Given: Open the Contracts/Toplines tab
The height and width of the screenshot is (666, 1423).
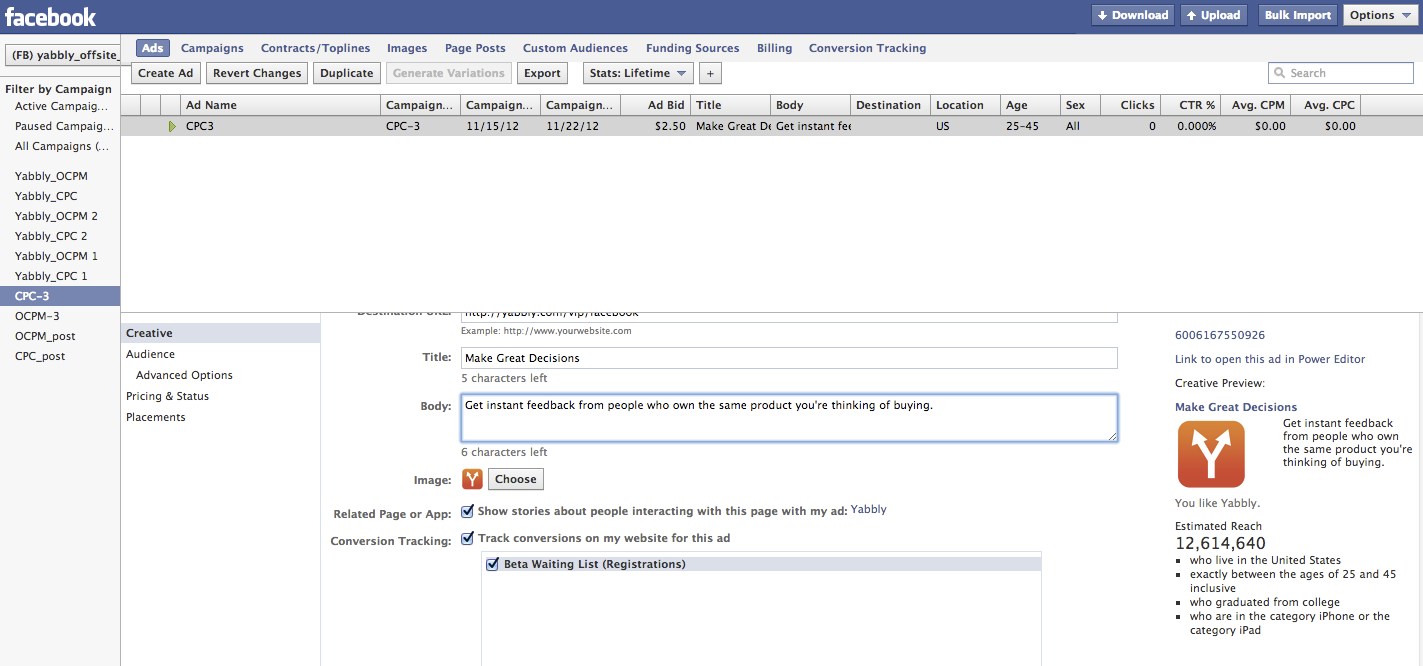Looking at the screenshot, I should pos(316,48).
